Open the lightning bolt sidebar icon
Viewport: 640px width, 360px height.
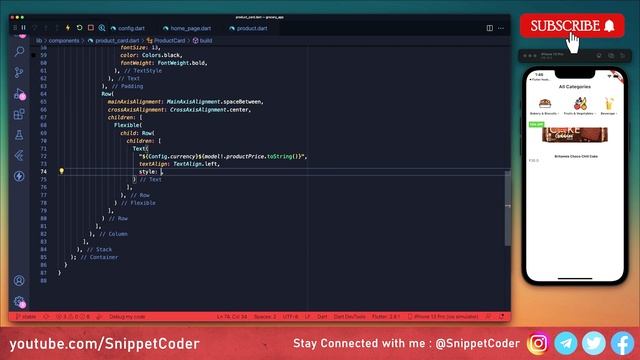[x=19, y=176]
